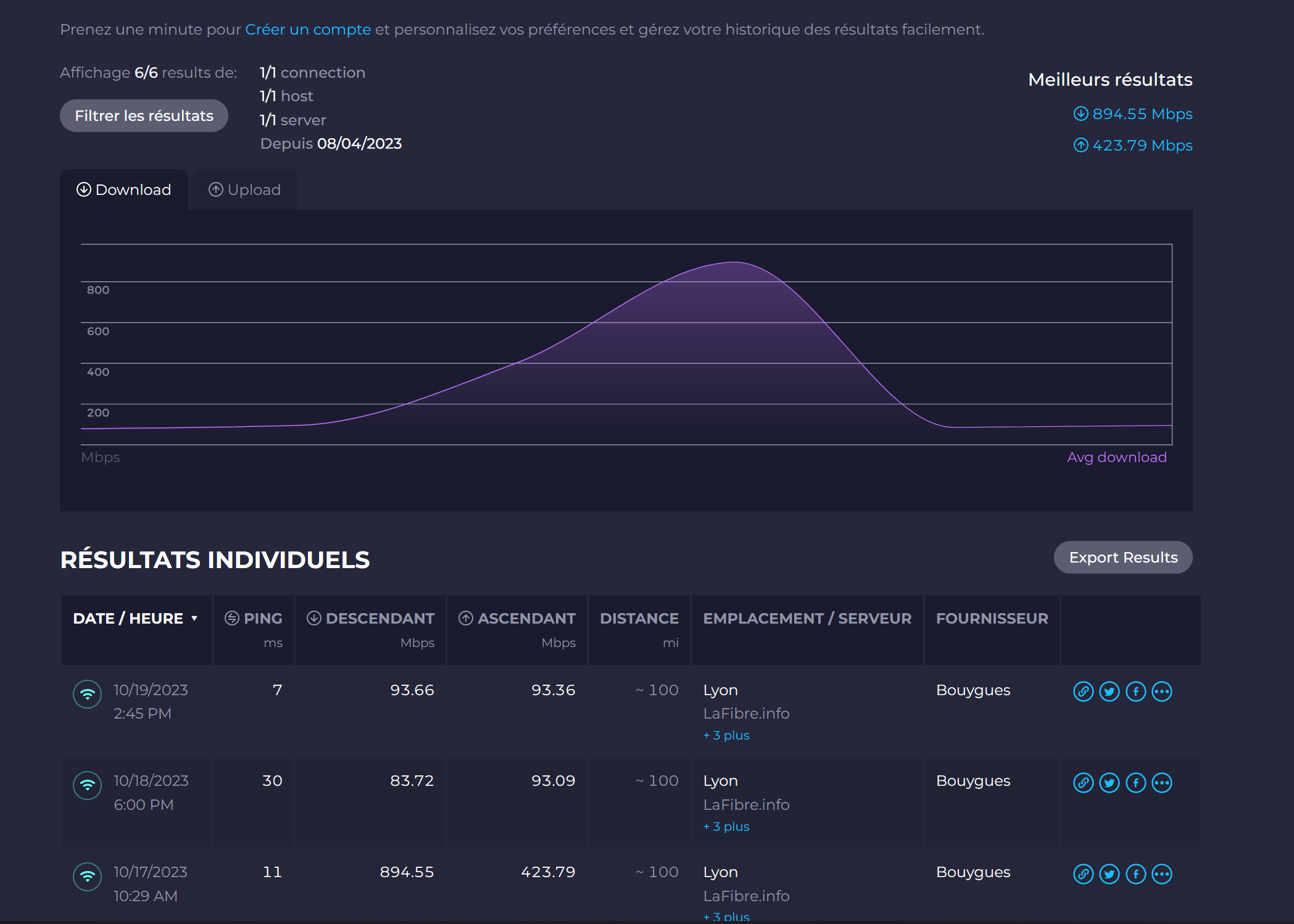Click wifi icon on 10/18/2023 row
Viewport: 1294px width, 924px height.
pos(87,786)
